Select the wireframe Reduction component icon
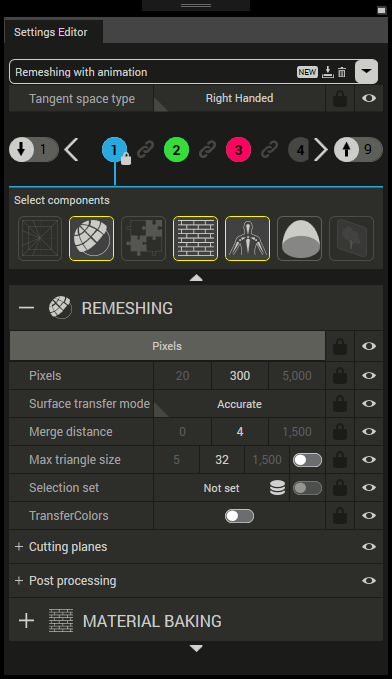The height and width of the screenshot is (679, 392). [x=39, y=239]
